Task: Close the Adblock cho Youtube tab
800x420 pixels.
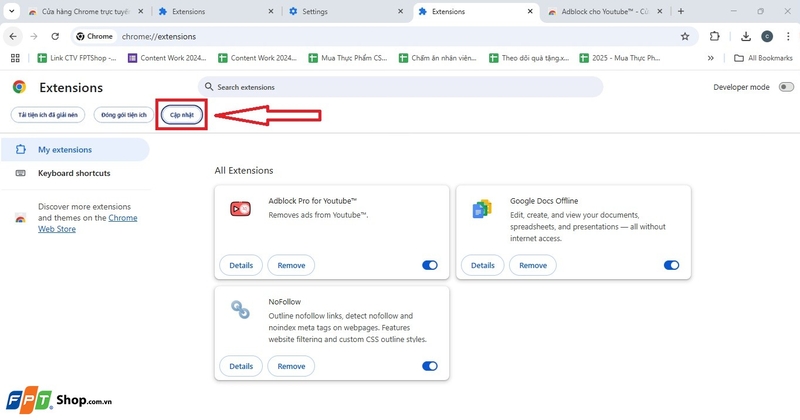Action: tap(660, 11)
